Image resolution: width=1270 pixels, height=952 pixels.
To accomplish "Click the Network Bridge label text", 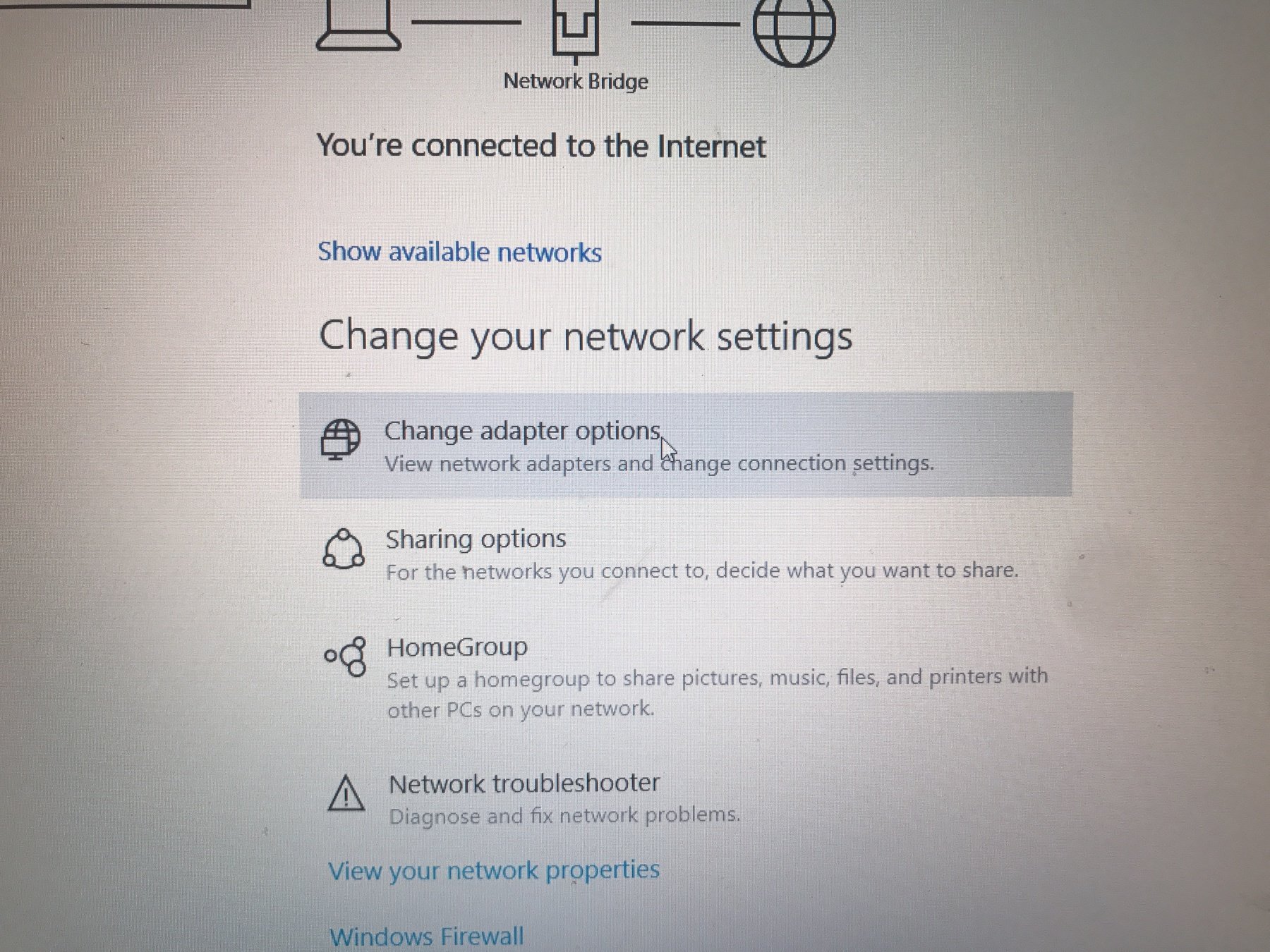I will click(576, 82).
